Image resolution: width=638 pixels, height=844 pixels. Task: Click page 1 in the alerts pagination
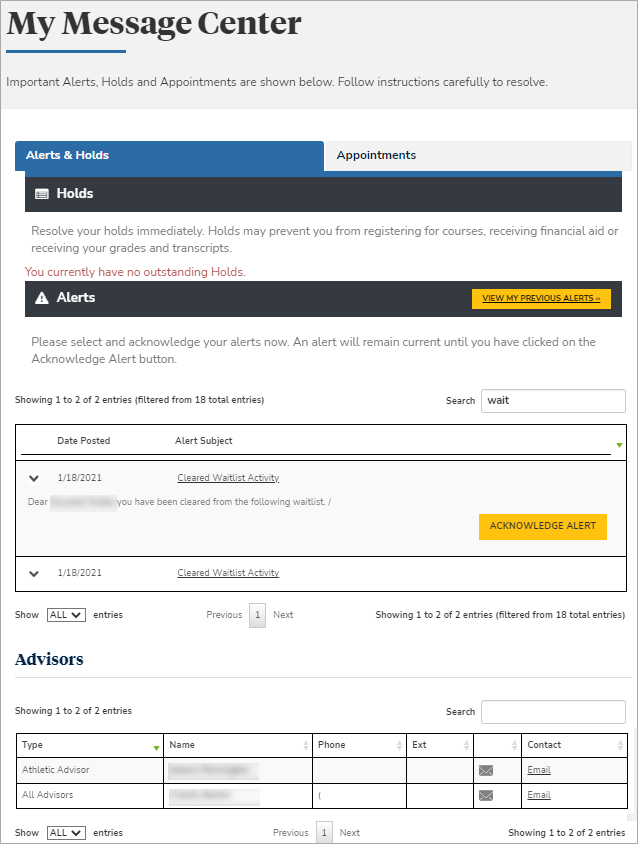point(258,615)
